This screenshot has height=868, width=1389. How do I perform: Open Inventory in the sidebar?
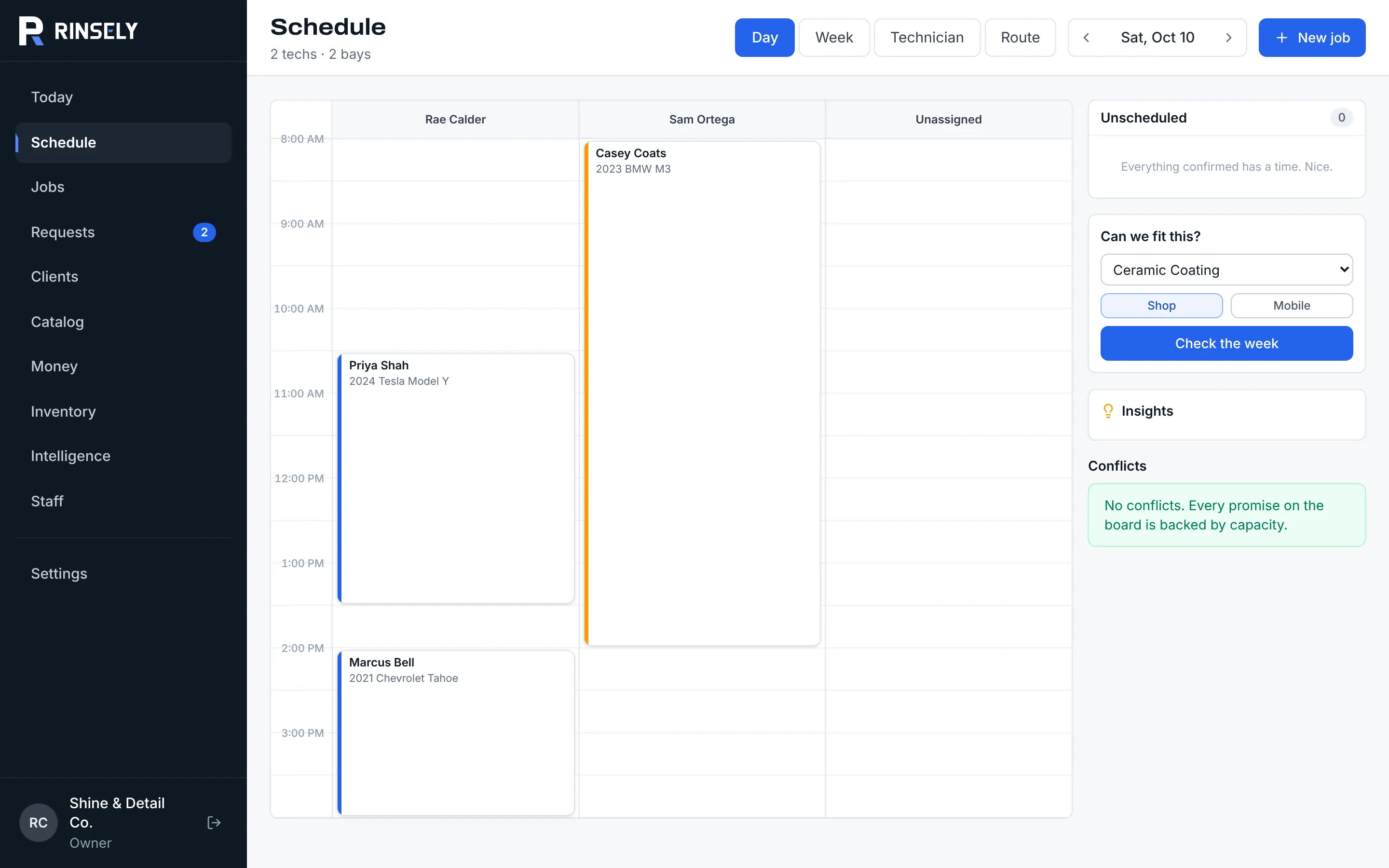point(123,412)
